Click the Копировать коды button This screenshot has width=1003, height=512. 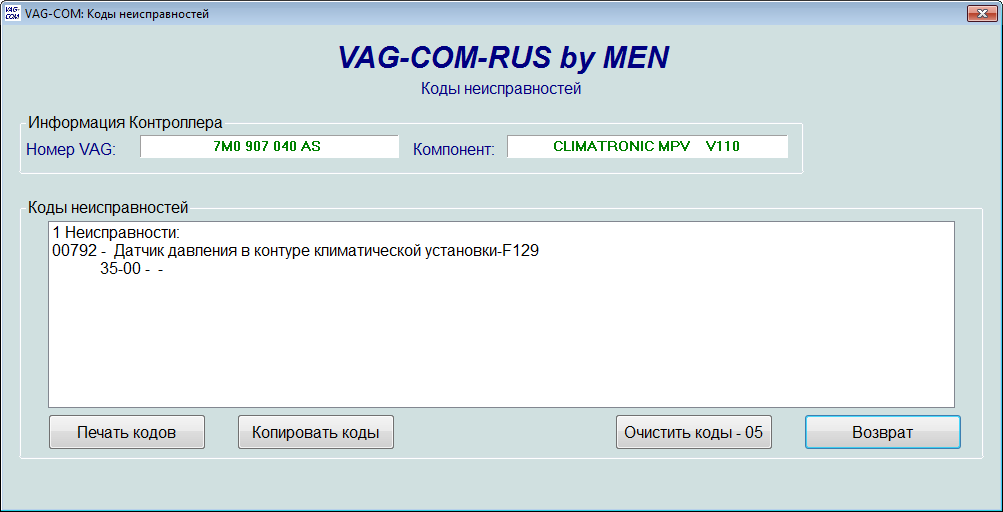click(315, 432)
